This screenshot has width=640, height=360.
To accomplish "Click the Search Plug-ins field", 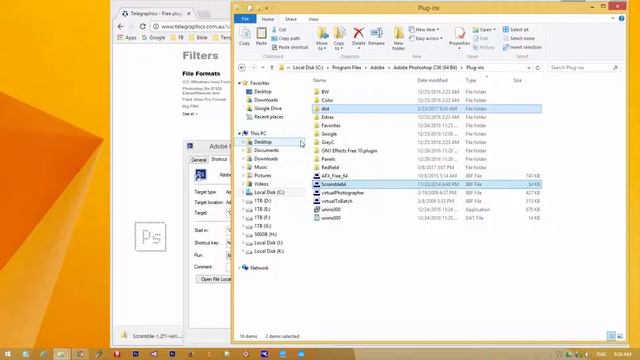I will 584,68.
